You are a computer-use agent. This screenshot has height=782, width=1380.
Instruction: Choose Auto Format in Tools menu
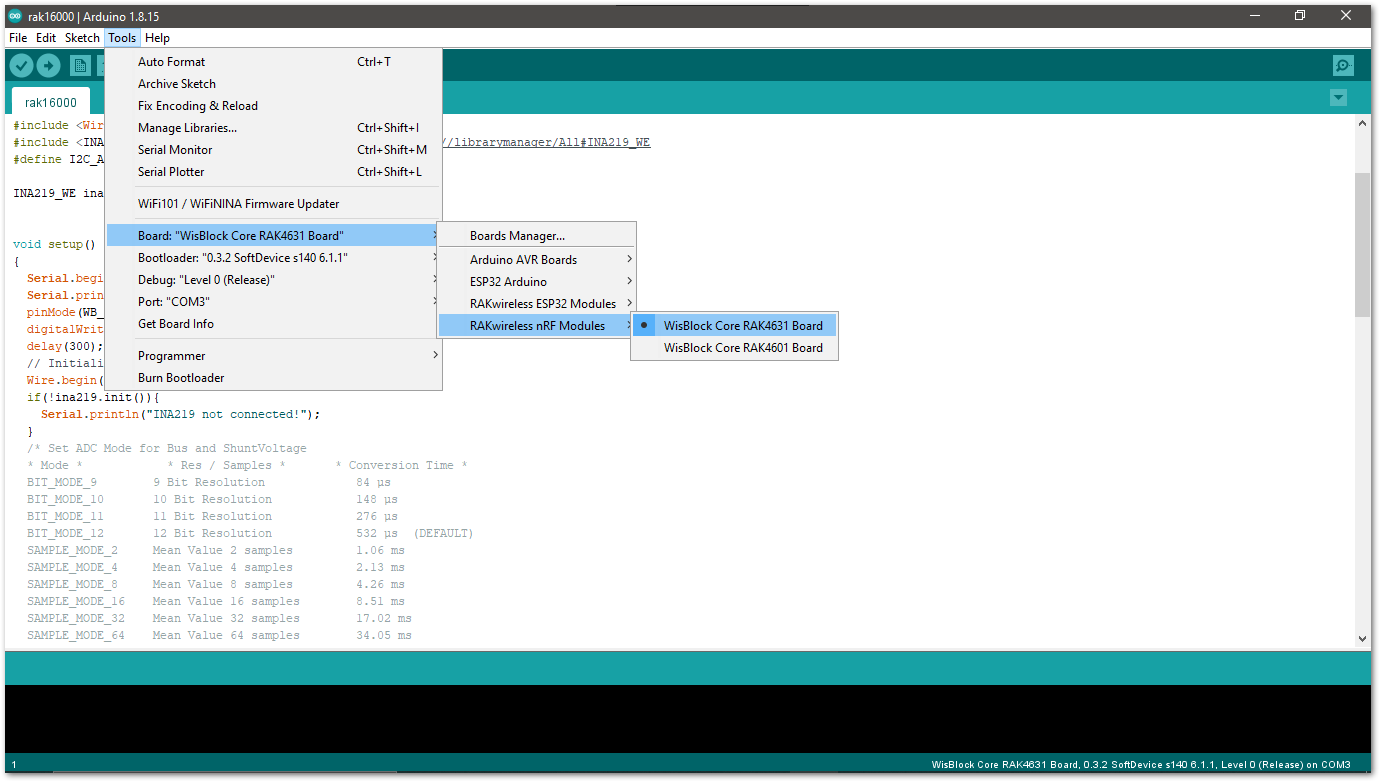click(x=273, y=61)
